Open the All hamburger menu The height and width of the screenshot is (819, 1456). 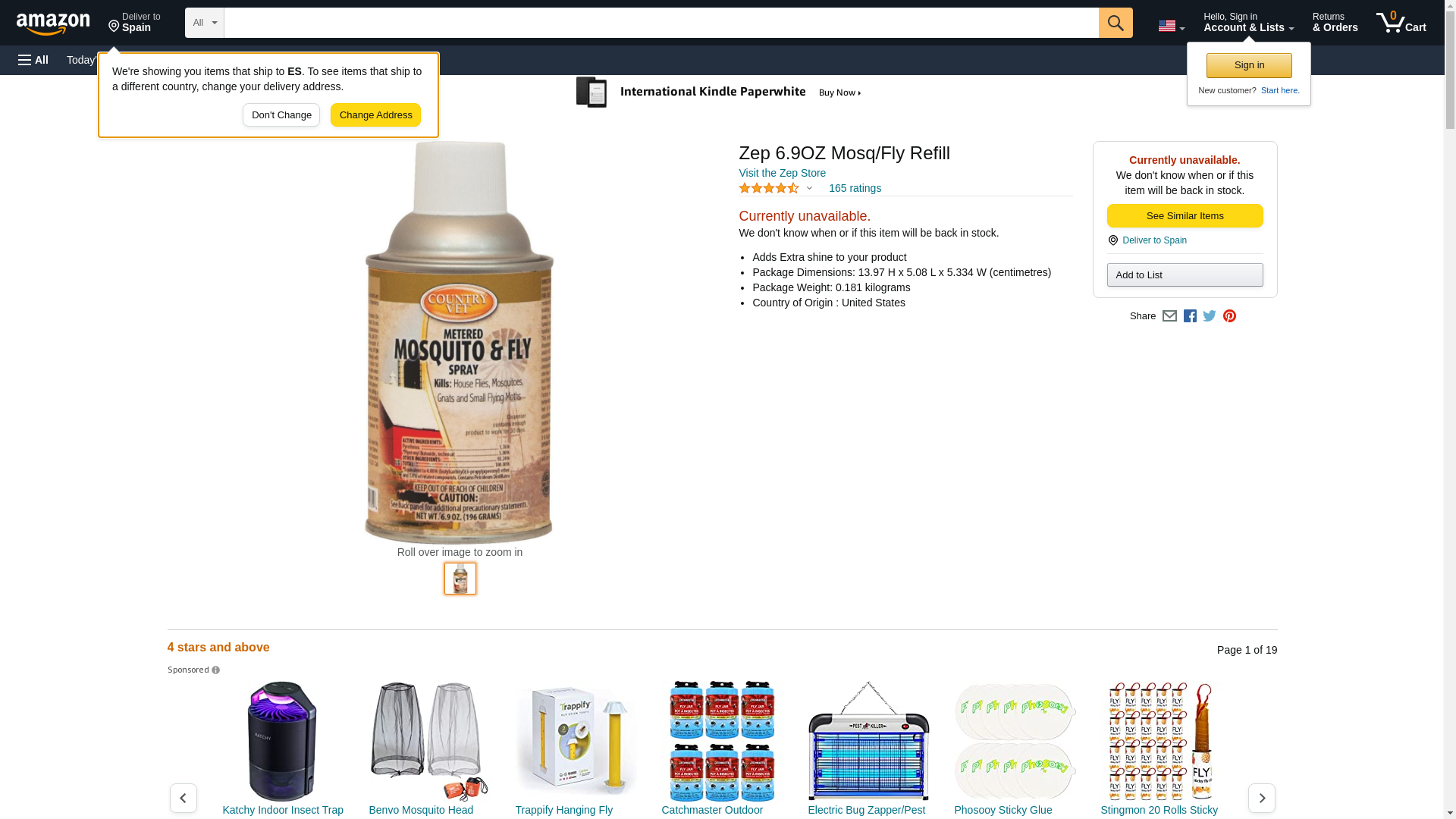tap(33, 60)
